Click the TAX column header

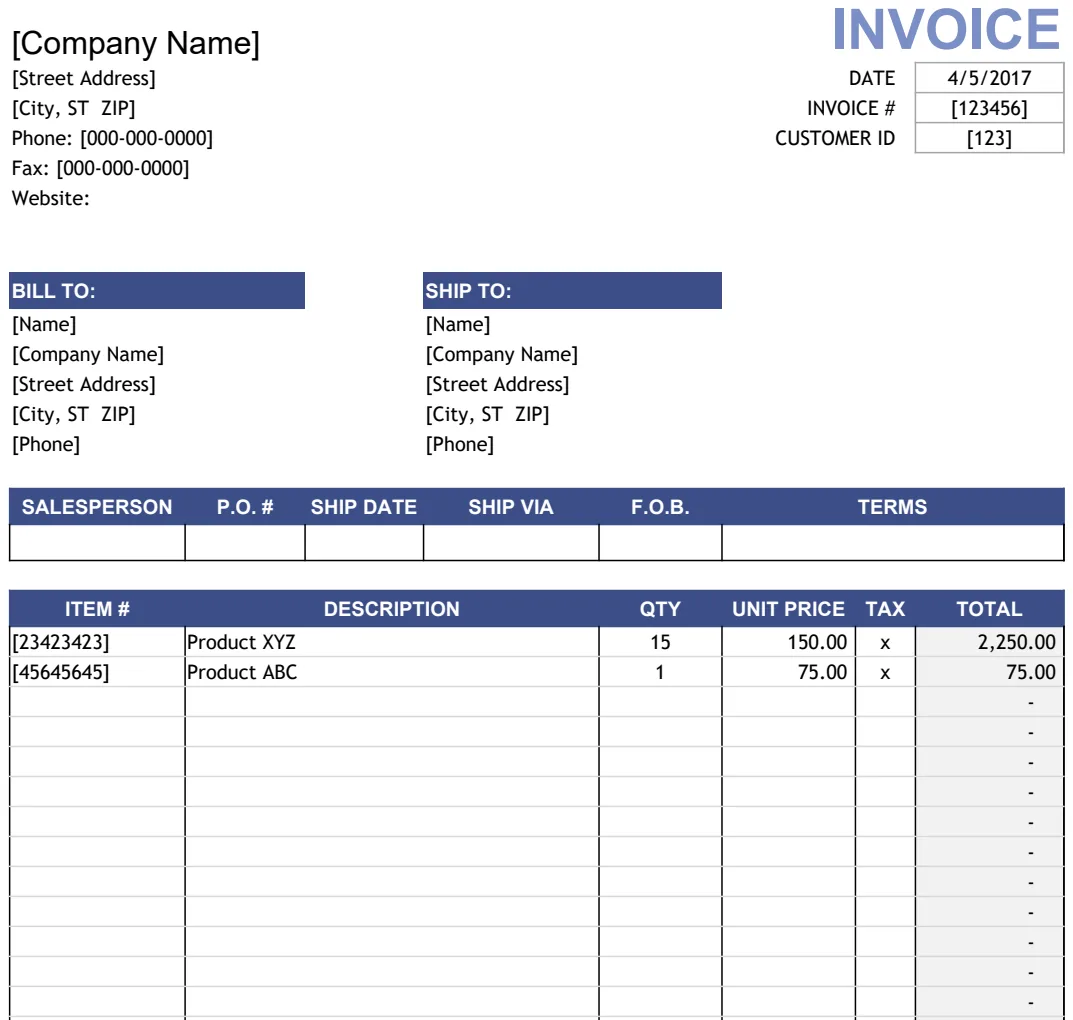click(x=885, y=609)
